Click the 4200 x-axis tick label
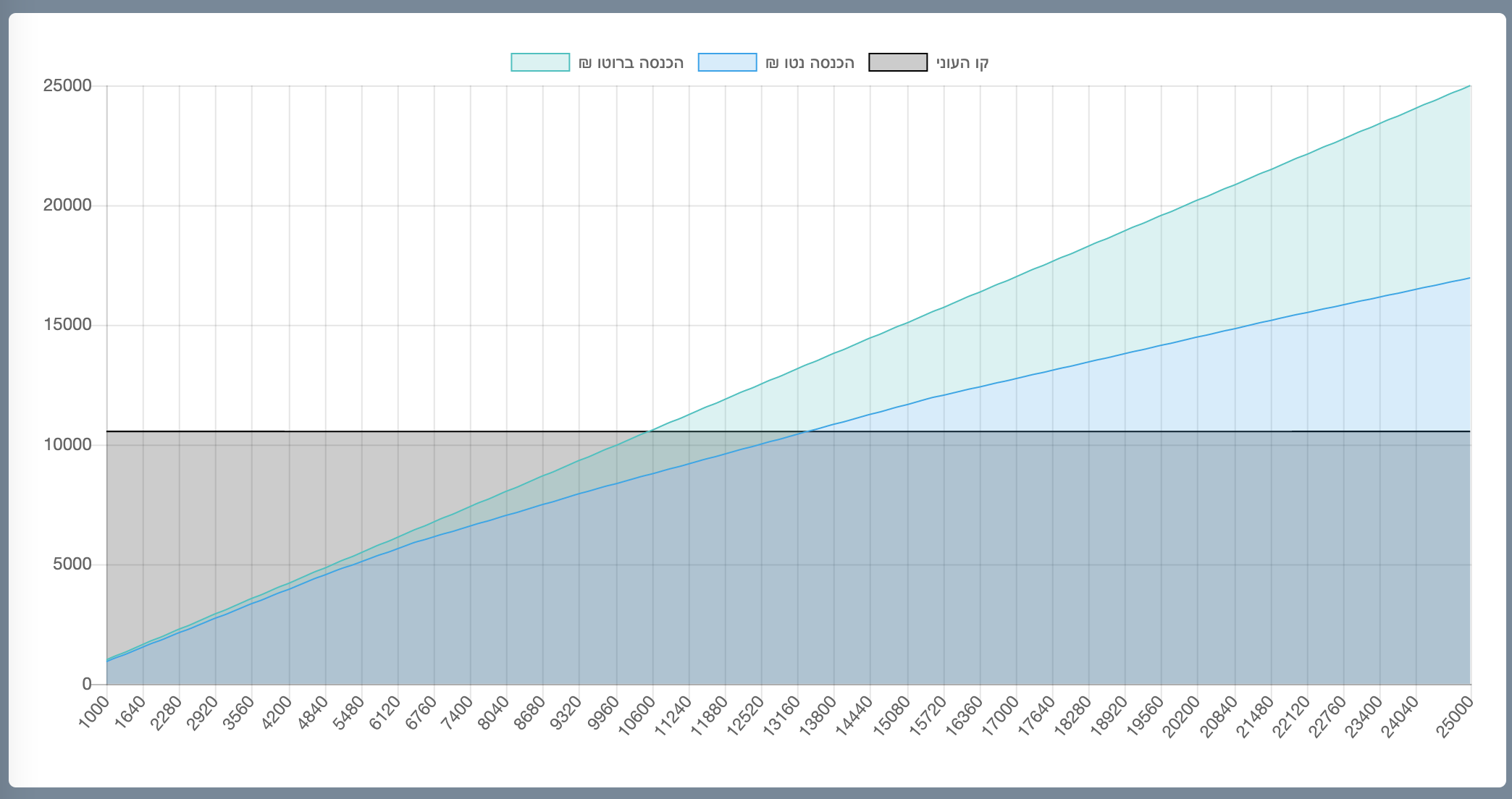The image size is (1512, 799). (276, 711)
